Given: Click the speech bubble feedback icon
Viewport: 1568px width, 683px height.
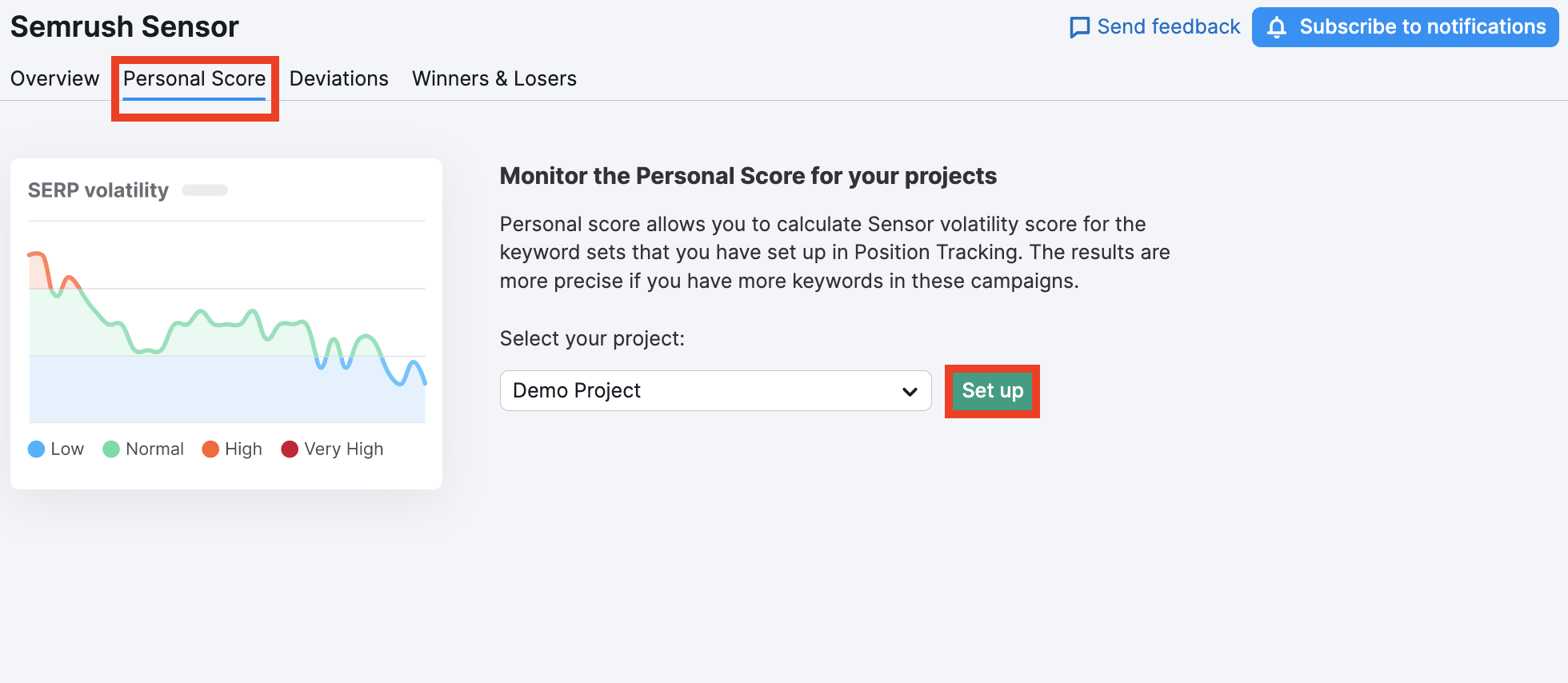Looking at the screenshot, I should (1079, 28).
